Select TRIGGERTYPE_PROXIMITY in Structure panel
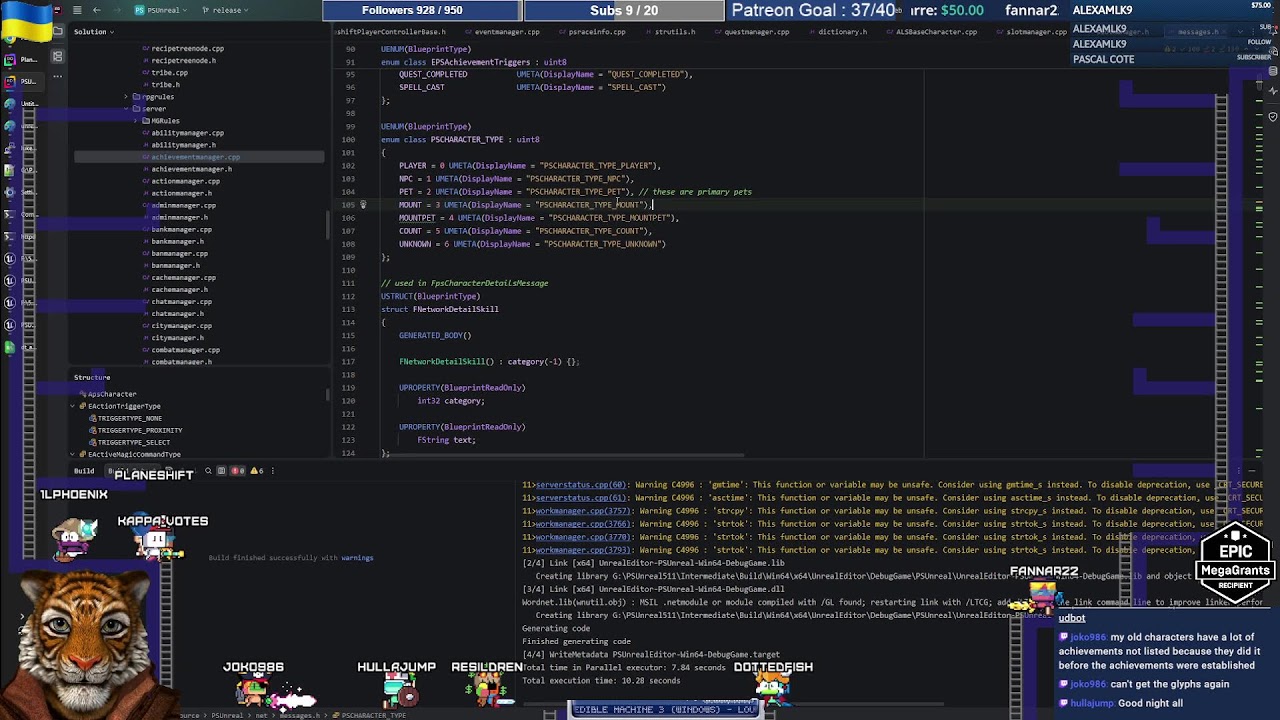This screenshot has height=720, width=1280. (x=133, y=430)
